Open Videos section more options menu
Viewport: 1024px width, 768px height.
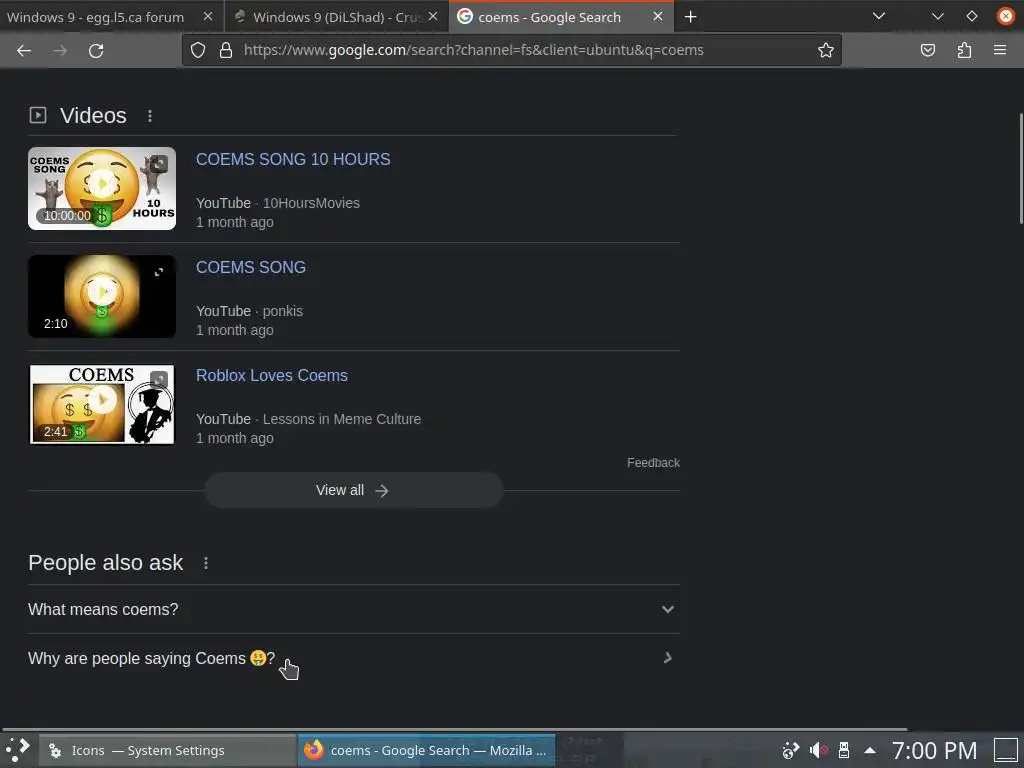click(150, 116)
